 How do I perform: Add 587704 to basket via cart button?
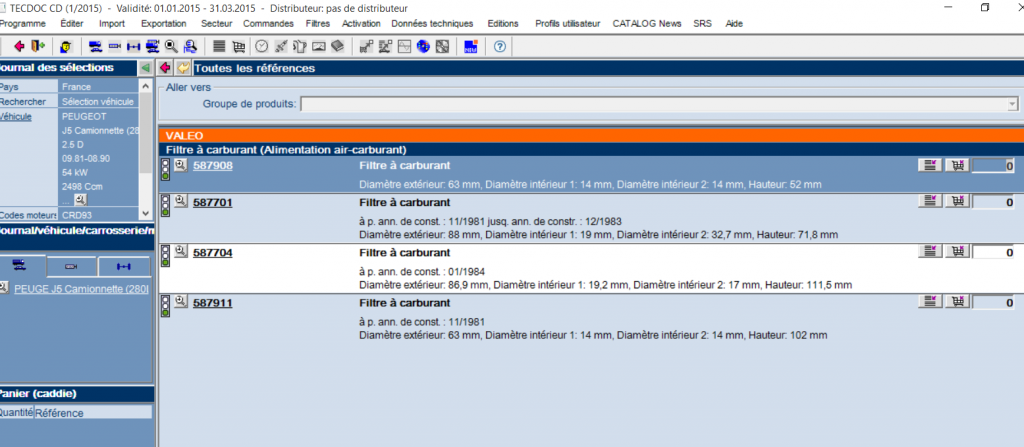pos(957,252)
